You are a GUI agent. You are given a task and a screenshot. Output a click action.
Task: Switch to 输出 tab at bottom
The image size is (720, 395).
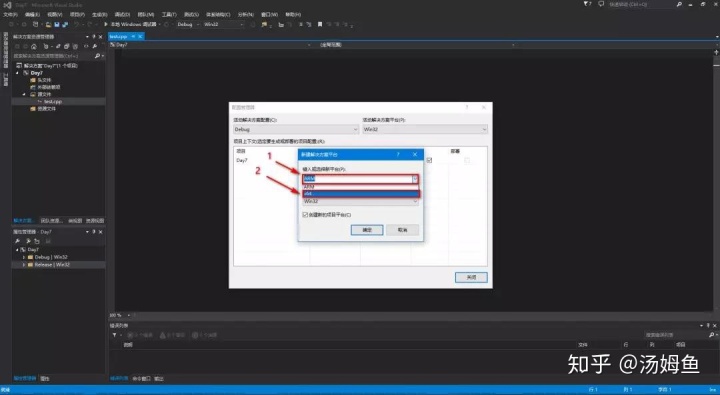159,378
